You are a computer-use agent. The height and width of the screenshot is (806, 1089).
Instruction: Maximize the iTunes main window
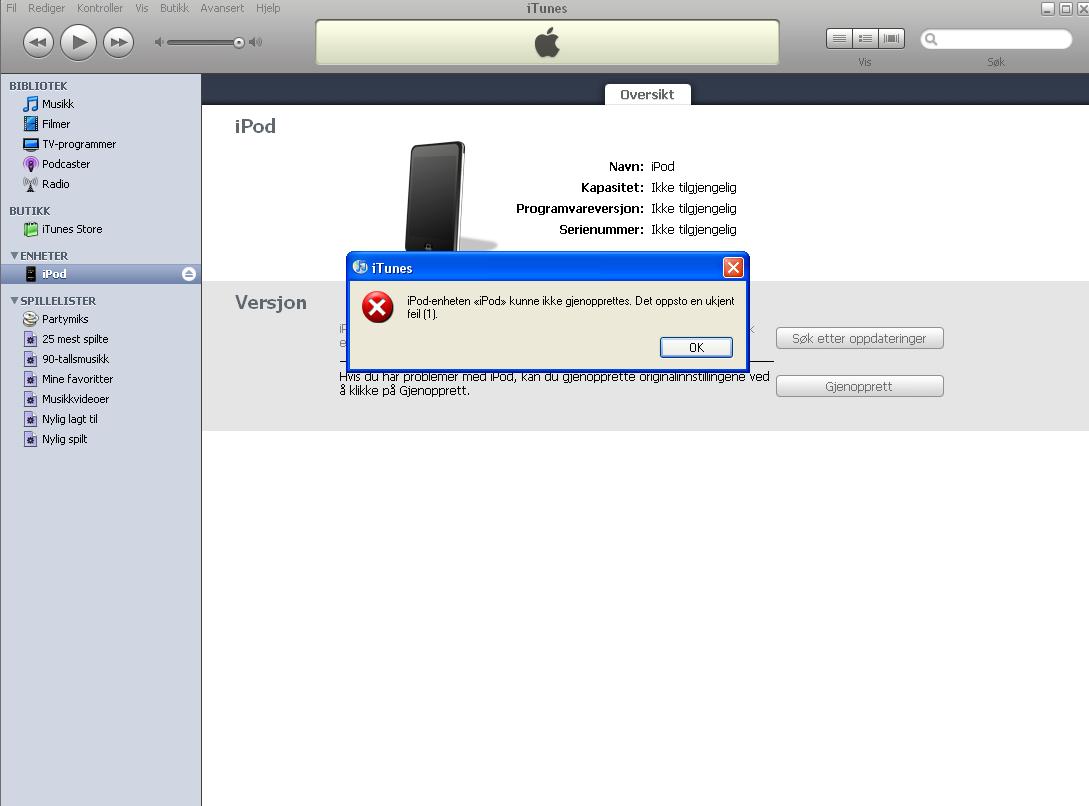tap(1065, 9)
